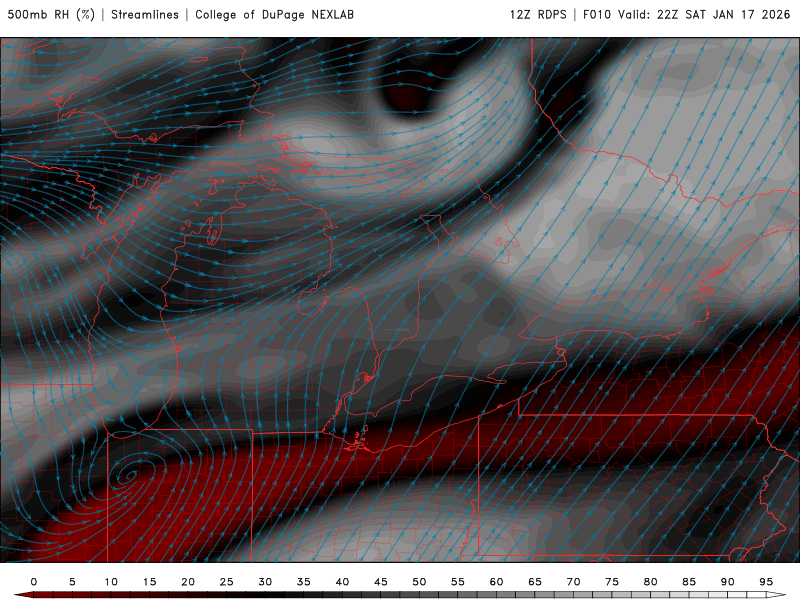Click the '35' value on the color scale
This screenshot has height=600, width=800.
(304, 582)
